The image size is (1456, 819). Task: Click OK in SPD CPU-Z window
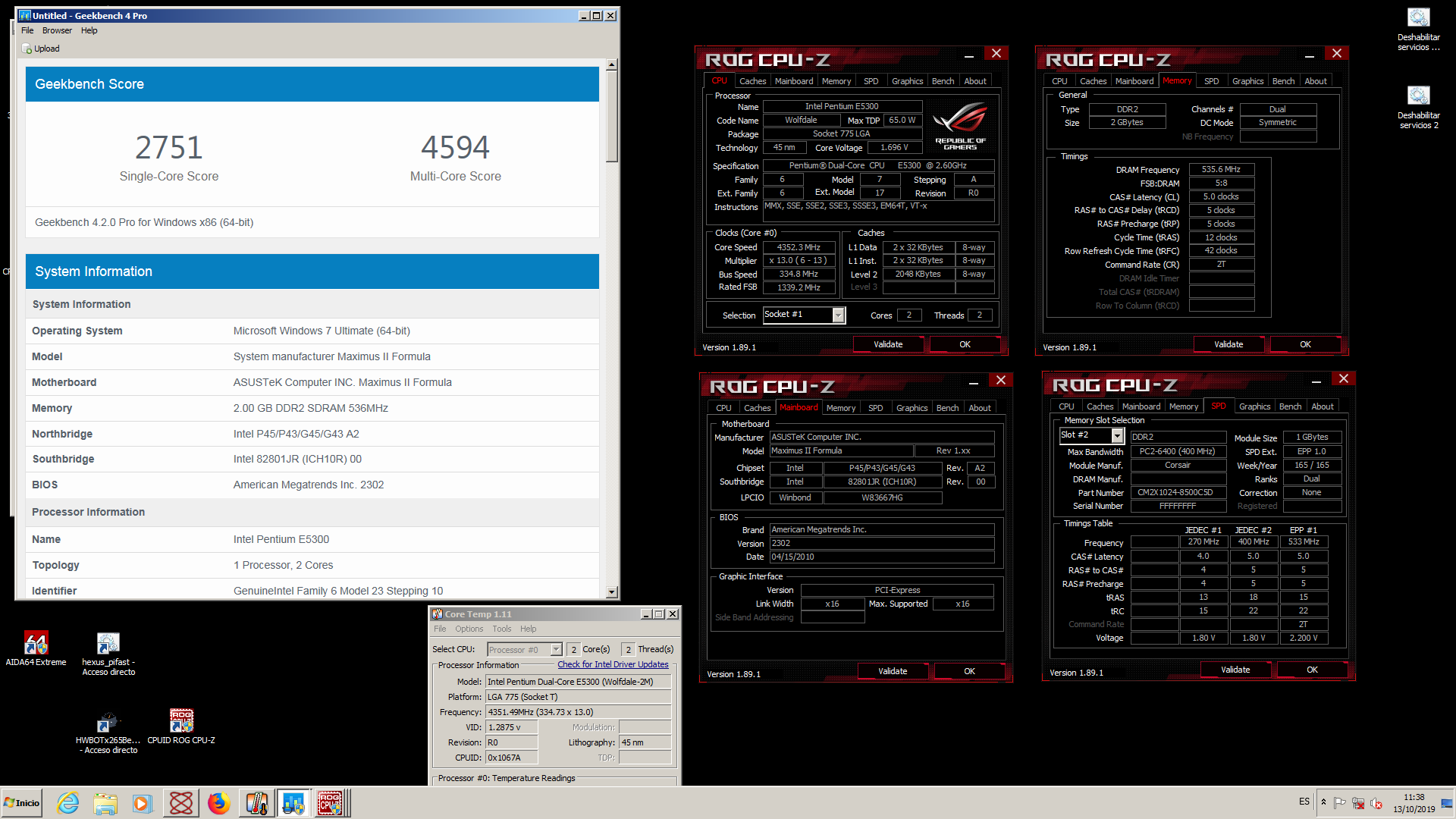(x=1312, y=670)
